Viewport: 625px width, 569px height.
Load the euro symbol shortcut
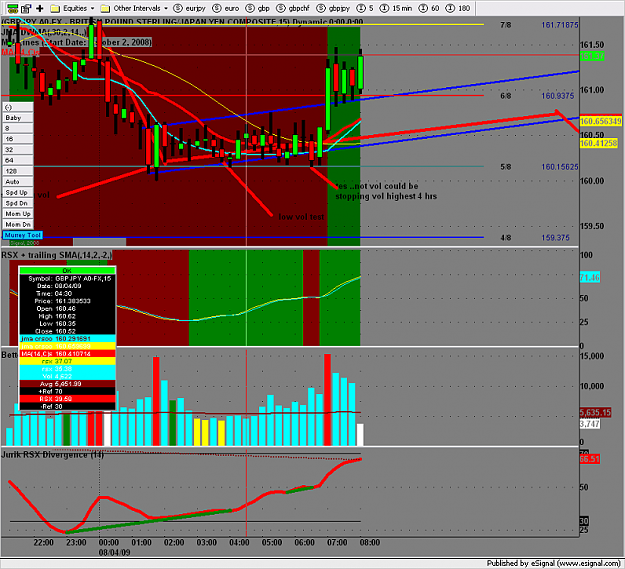click(226, 8)
